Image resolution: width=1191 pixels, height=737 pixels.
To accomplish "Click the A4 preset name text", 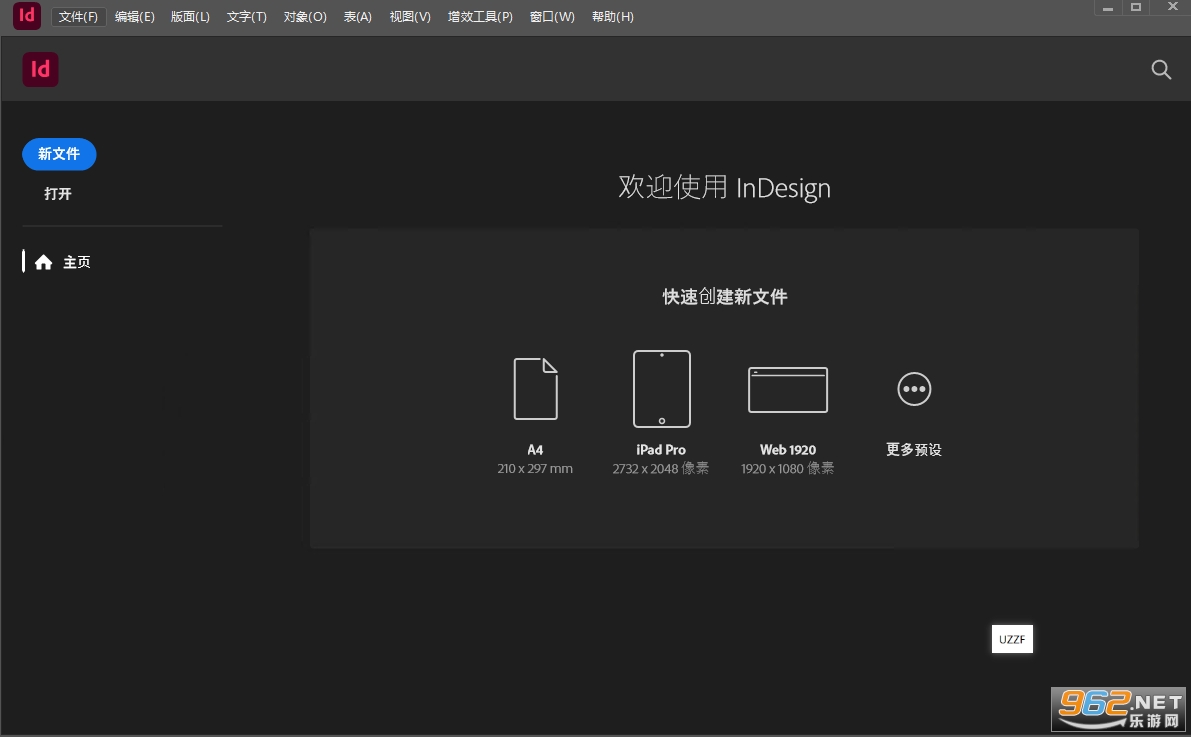I will (x=535, y=450).
